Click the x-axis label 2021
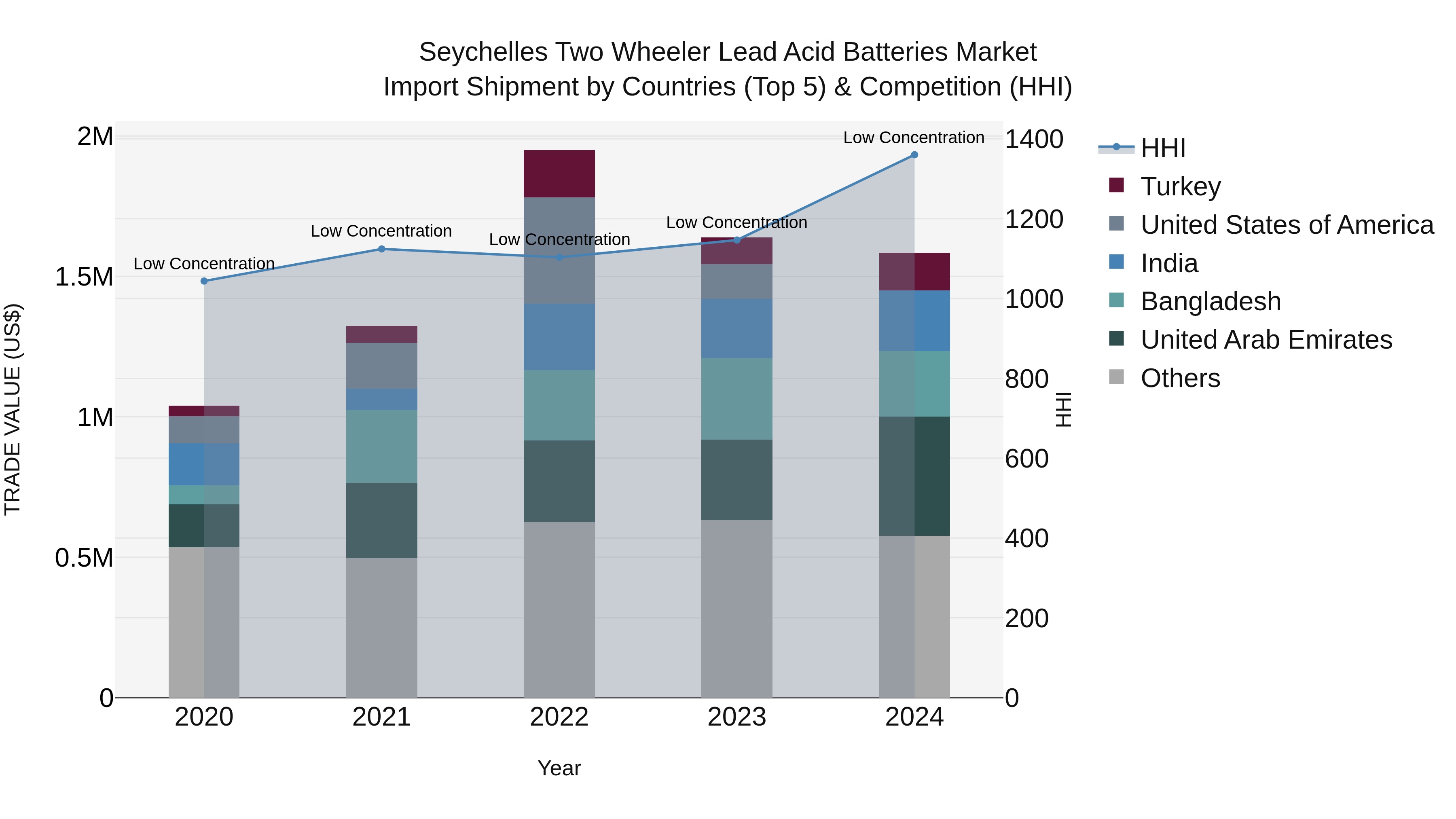Viewport: 1456px width, 819px height. coord(381,717)
